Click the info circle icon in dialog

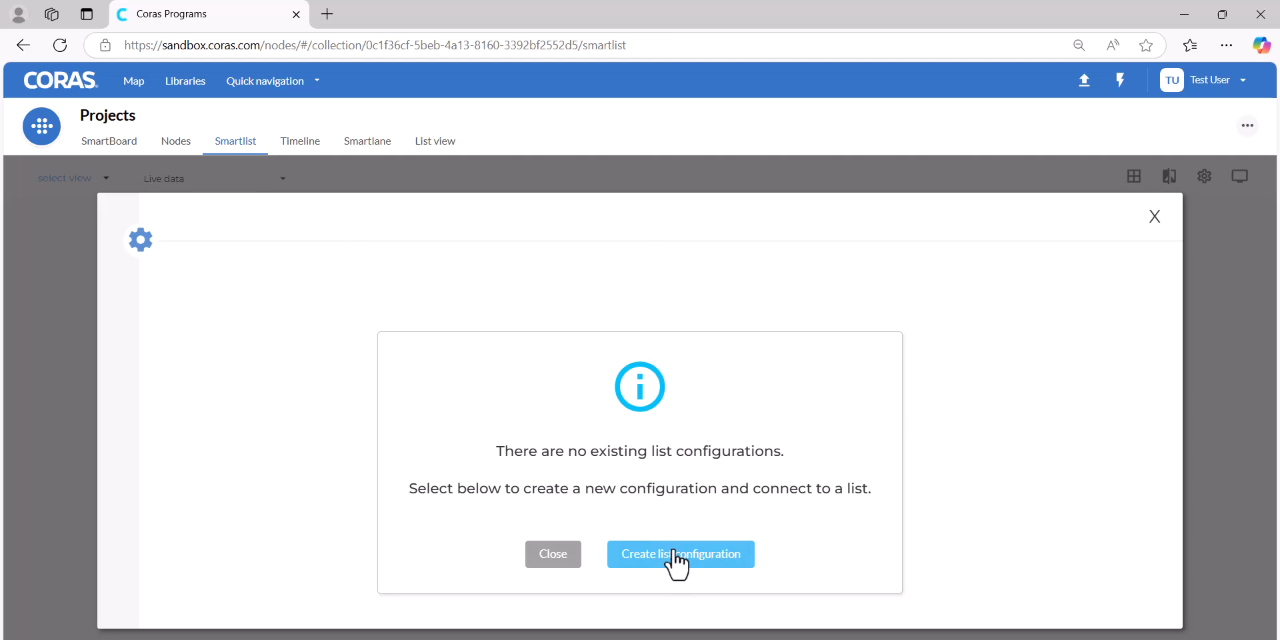click(x=640, y=386)
